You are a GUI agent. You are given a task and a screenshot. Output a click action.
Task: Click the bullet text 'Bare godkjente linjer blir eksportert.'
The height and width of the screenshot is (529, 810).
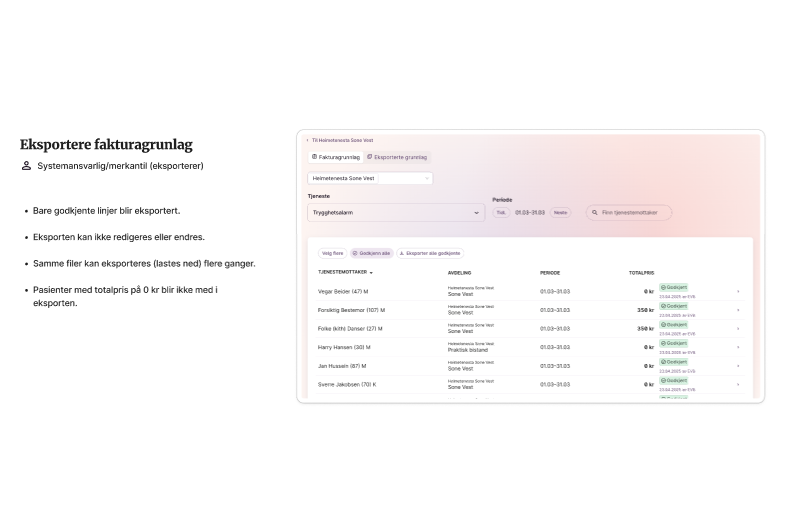tap(106, 211)
